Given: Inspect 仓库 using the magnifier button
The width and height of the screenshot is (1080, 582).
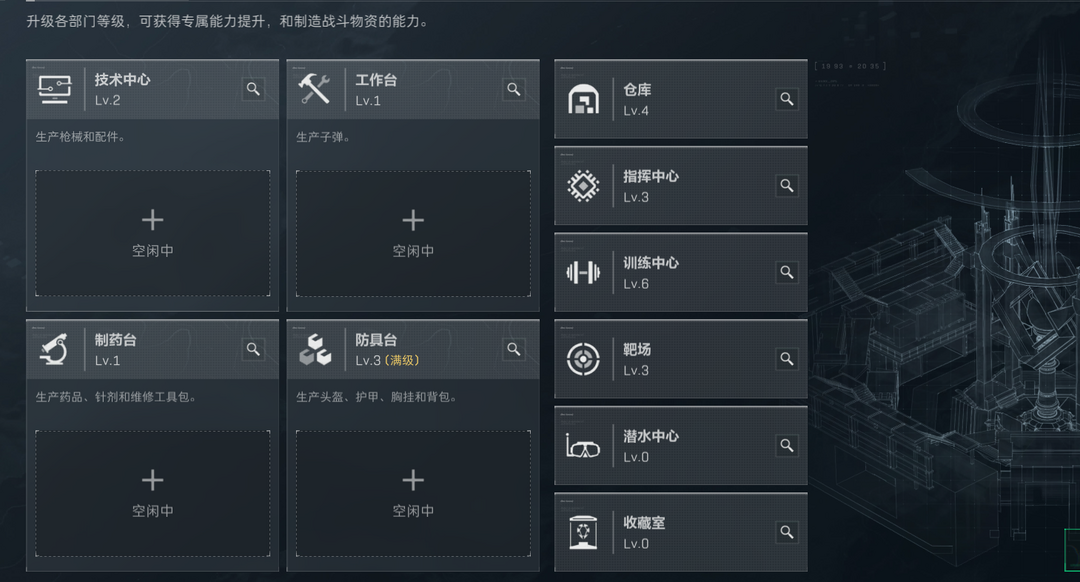Looking at the screenshot, I should tap(787, 98).
